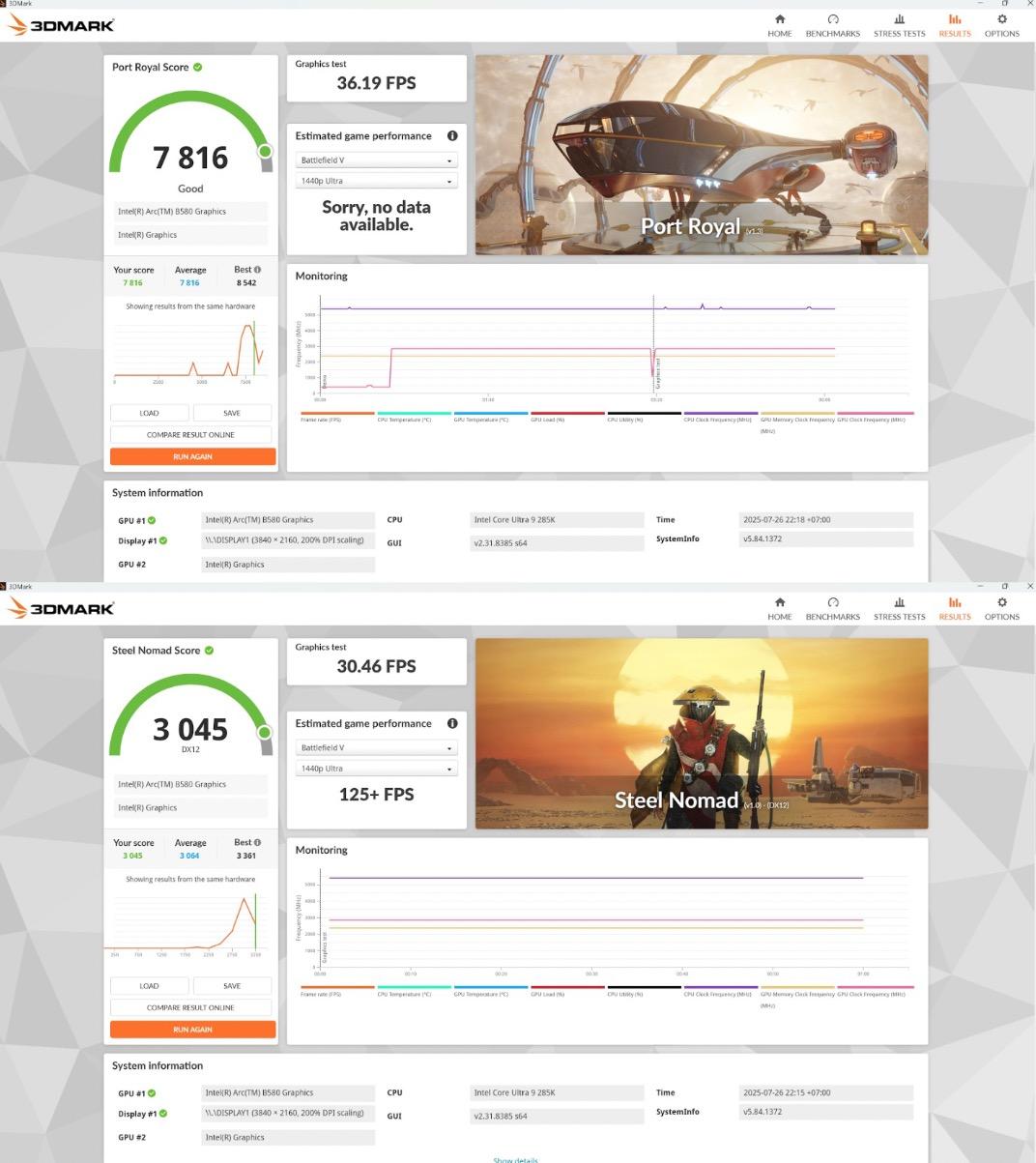1036x1163 pixels.
Task: Toggle CPU Temperature legend in Port Royal monitoring
Action: click(x=414, y=417)
